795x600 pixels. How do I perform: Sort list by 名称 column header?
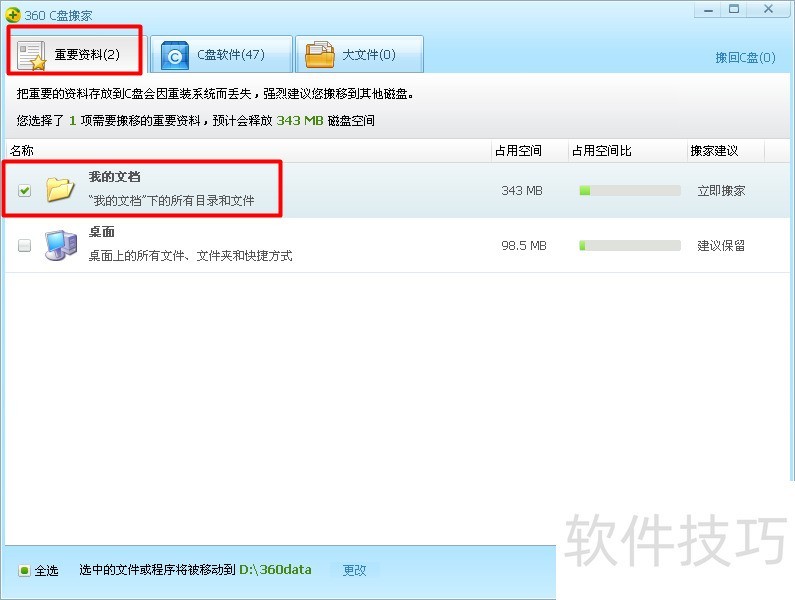pos(22,151)
